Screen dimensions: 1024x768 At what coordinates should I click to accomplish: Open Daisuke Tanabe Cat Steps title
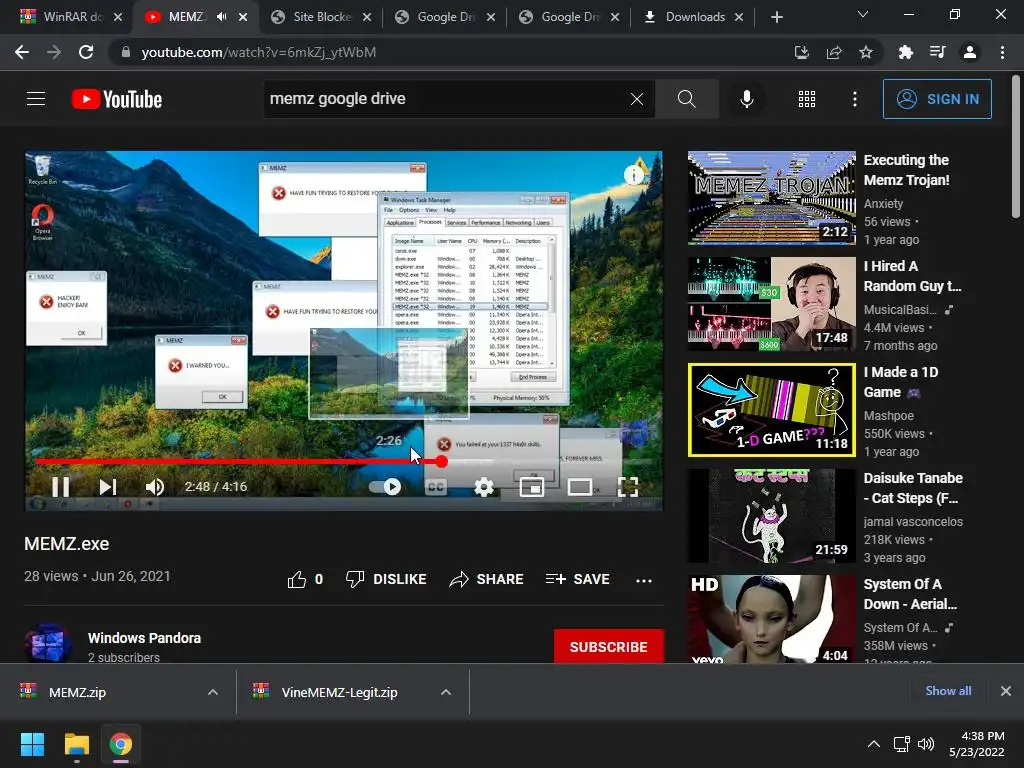click(913, 488)
